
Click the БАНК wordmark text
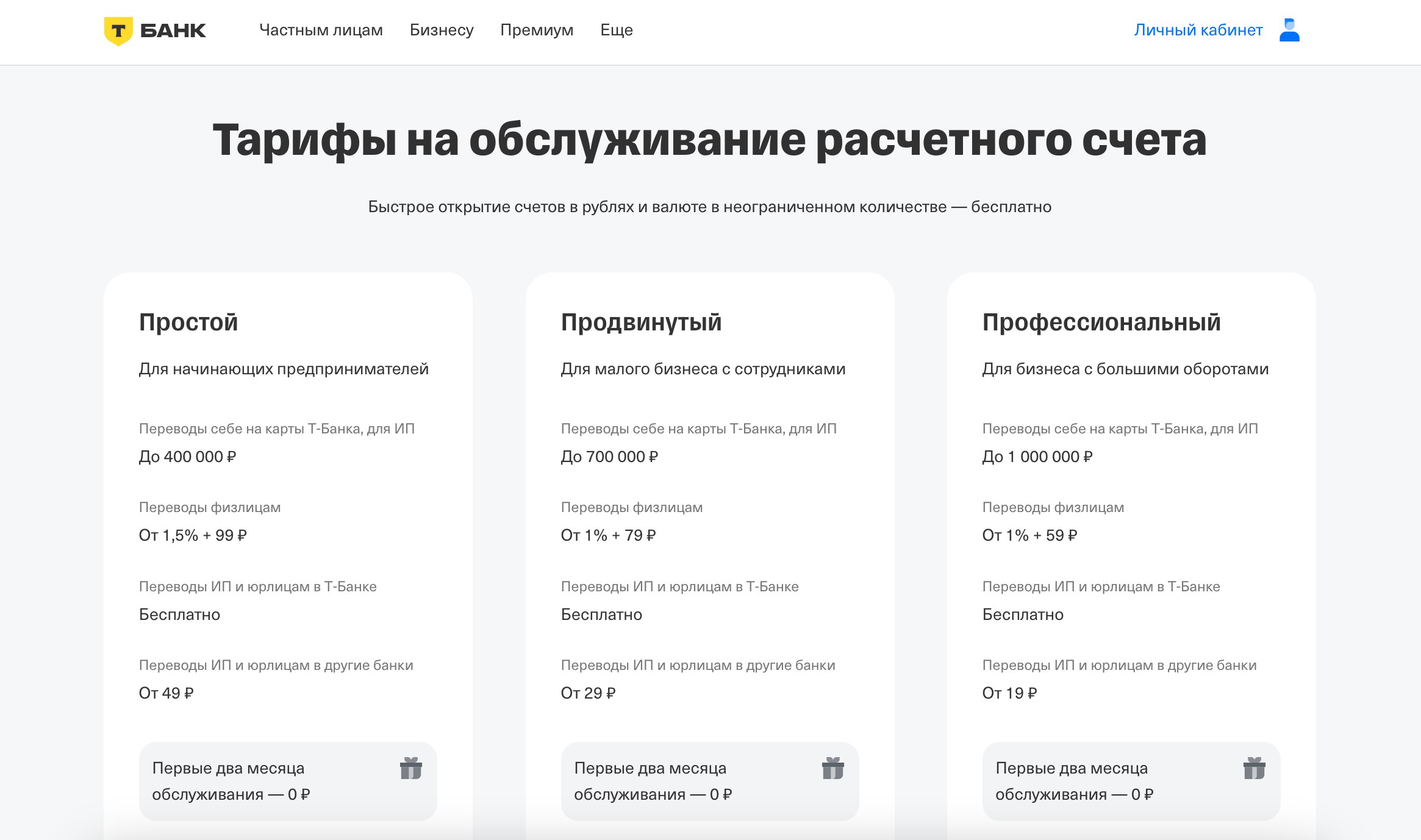click(x=173, y=30)
